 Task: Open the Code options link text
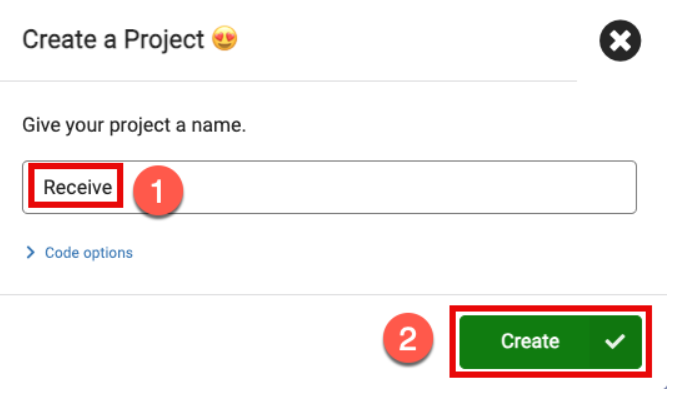pos(89,253)
